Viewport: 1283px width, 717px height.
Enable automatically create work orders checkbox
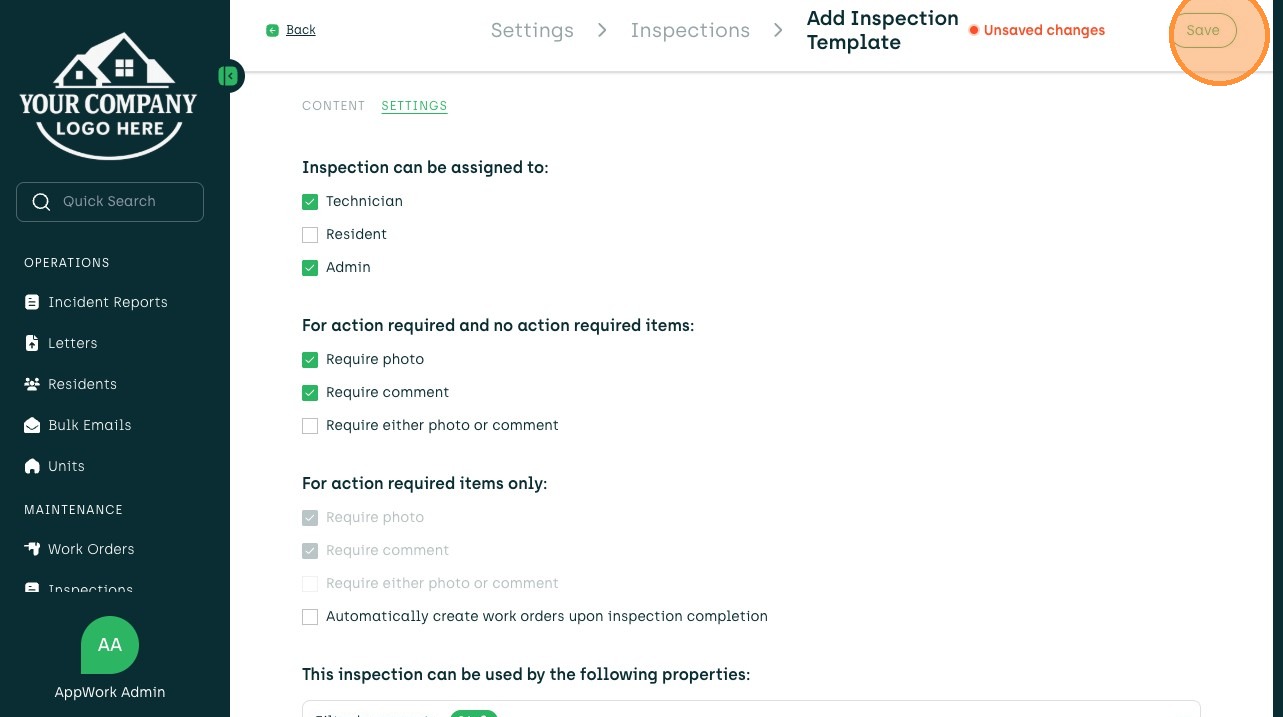tap(310, 617)
